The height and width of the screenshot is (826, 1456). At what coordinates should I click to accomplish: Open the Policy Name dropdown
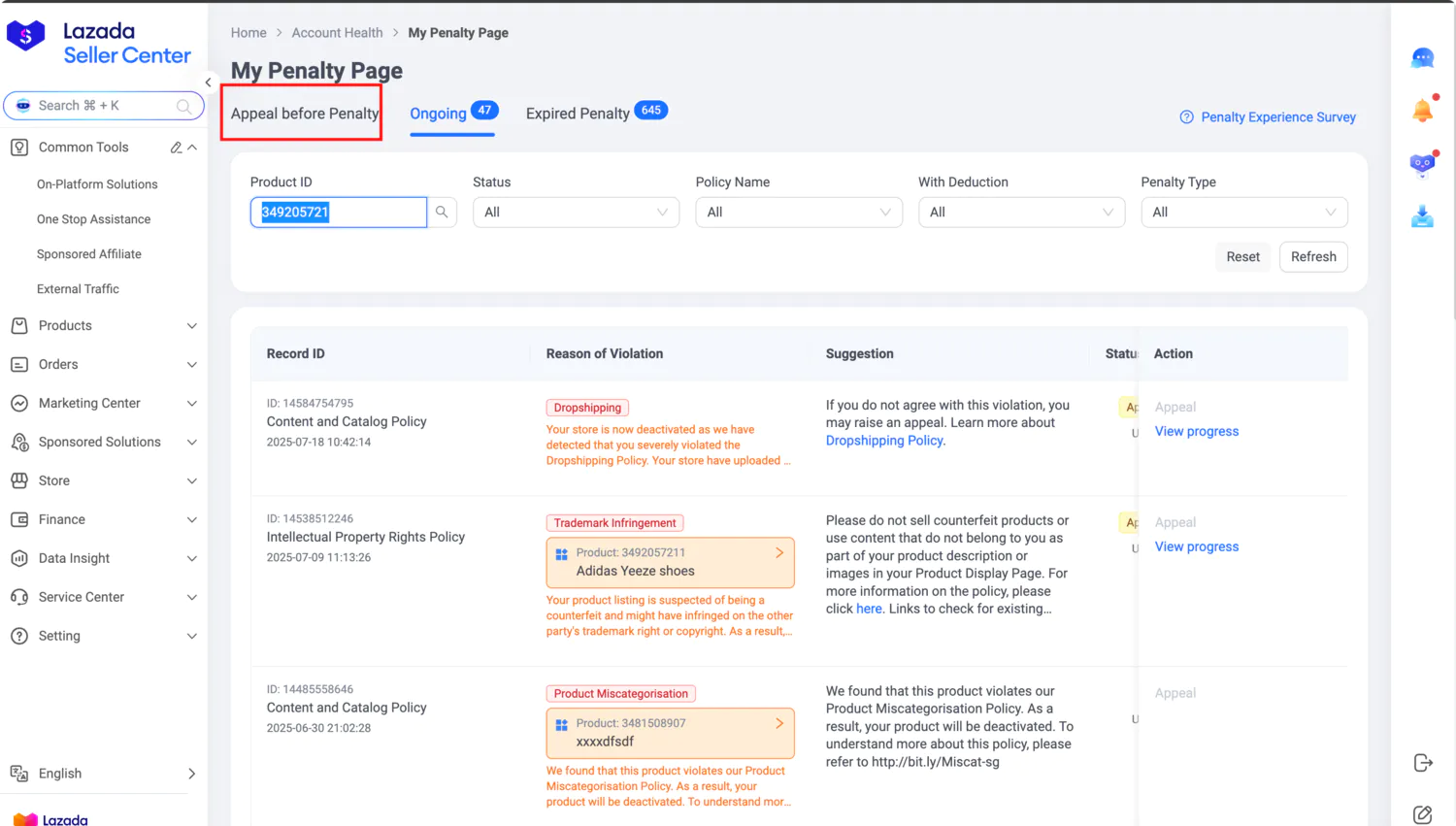click(x=798, y=213)
